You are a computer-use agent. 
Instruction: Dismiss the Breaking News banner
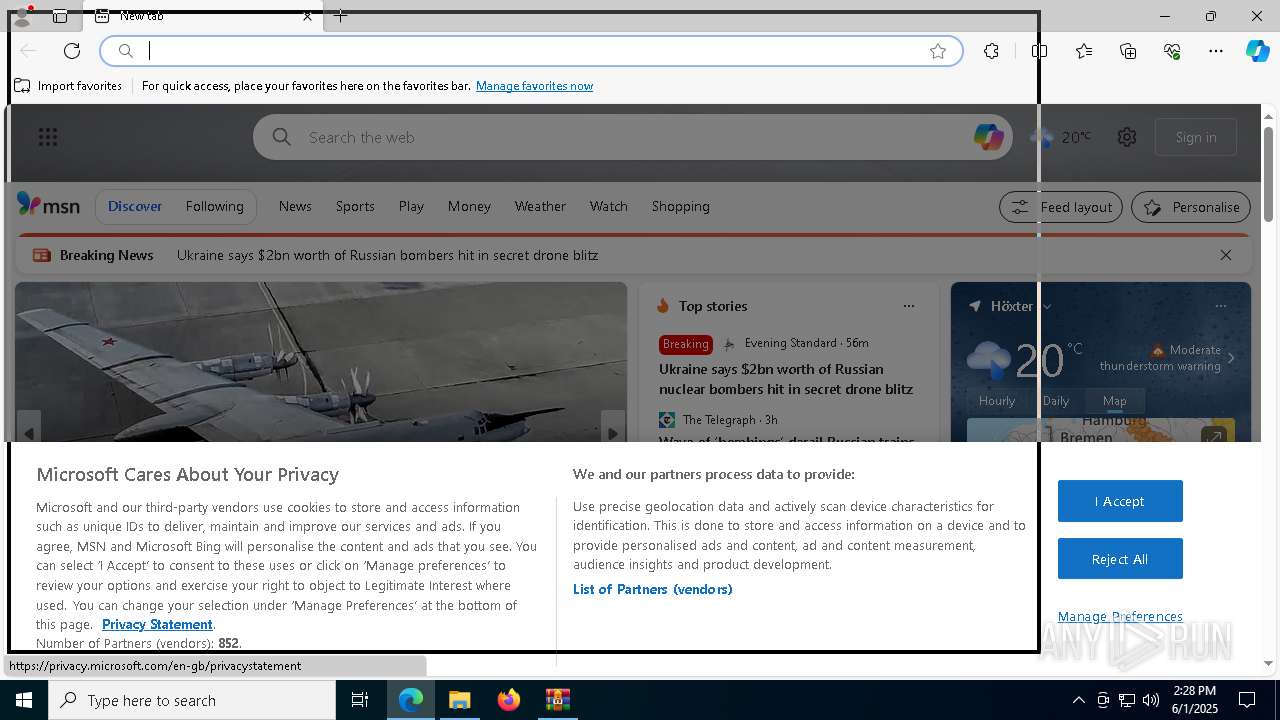(1226, 255)
